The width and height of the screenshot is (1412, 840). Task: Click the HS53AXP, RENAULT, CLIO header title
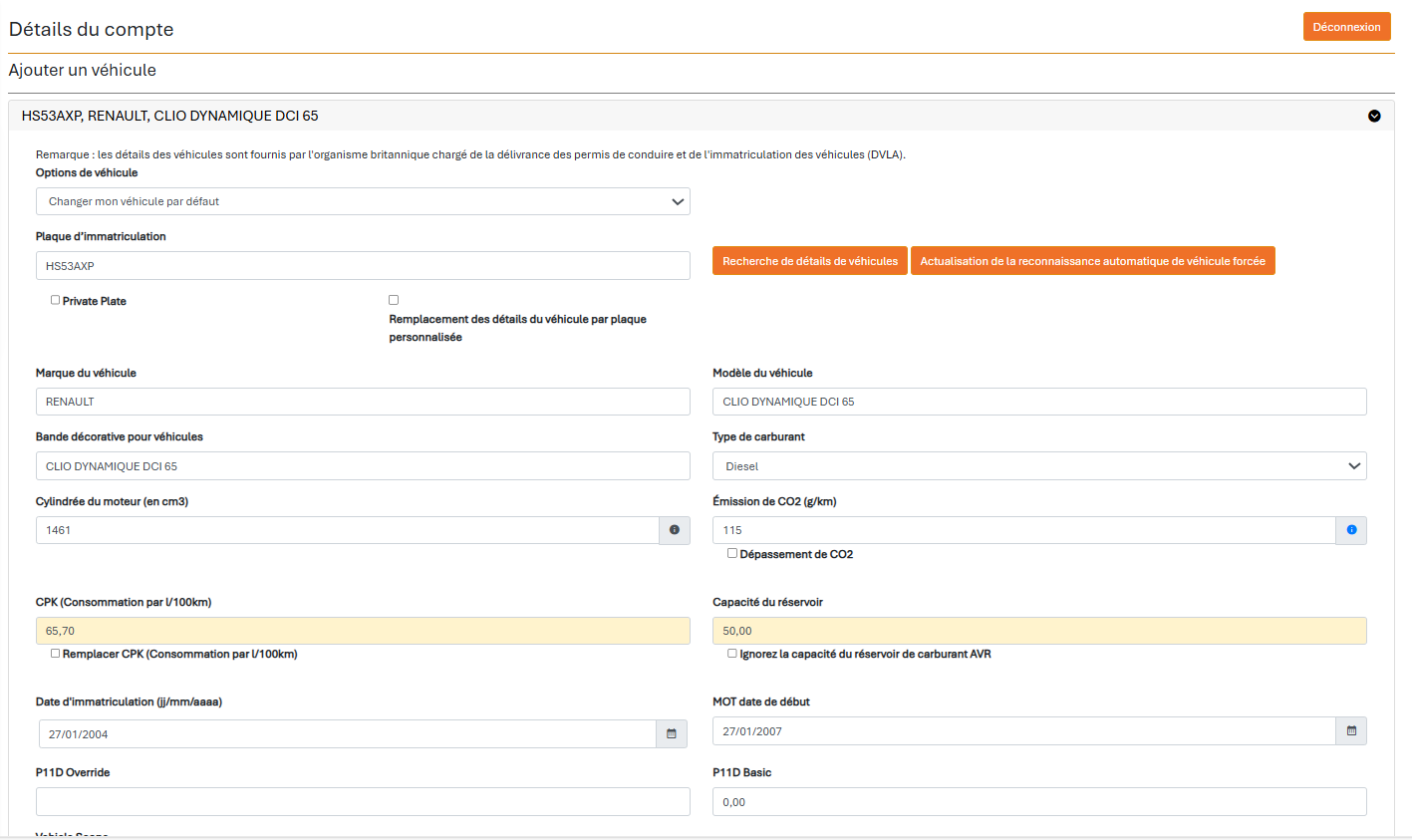coord(170,116)
